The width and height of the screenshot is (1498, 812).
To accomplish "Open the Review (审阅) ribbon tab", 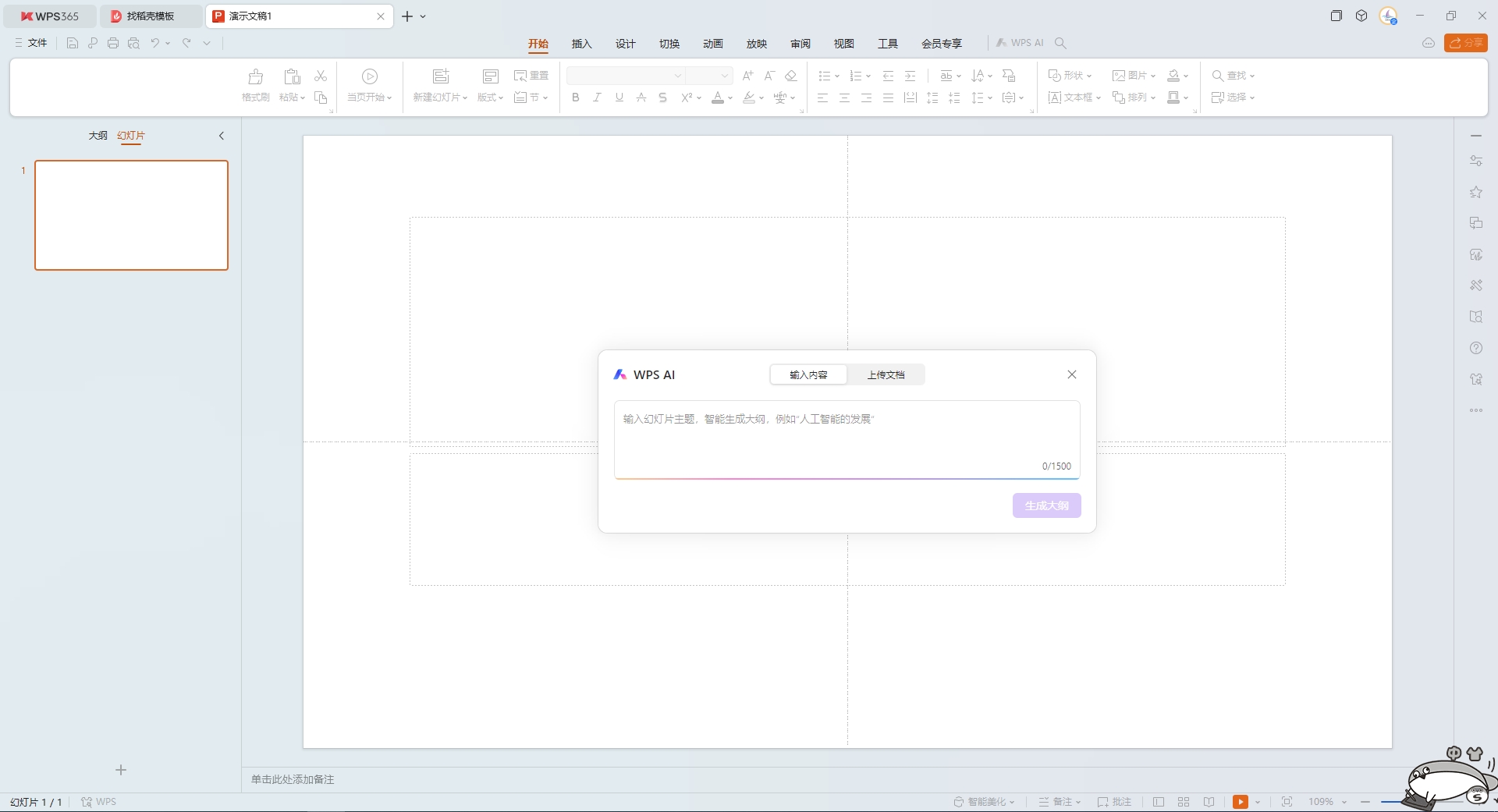I will pyautogui.click(x=800, y=44).
